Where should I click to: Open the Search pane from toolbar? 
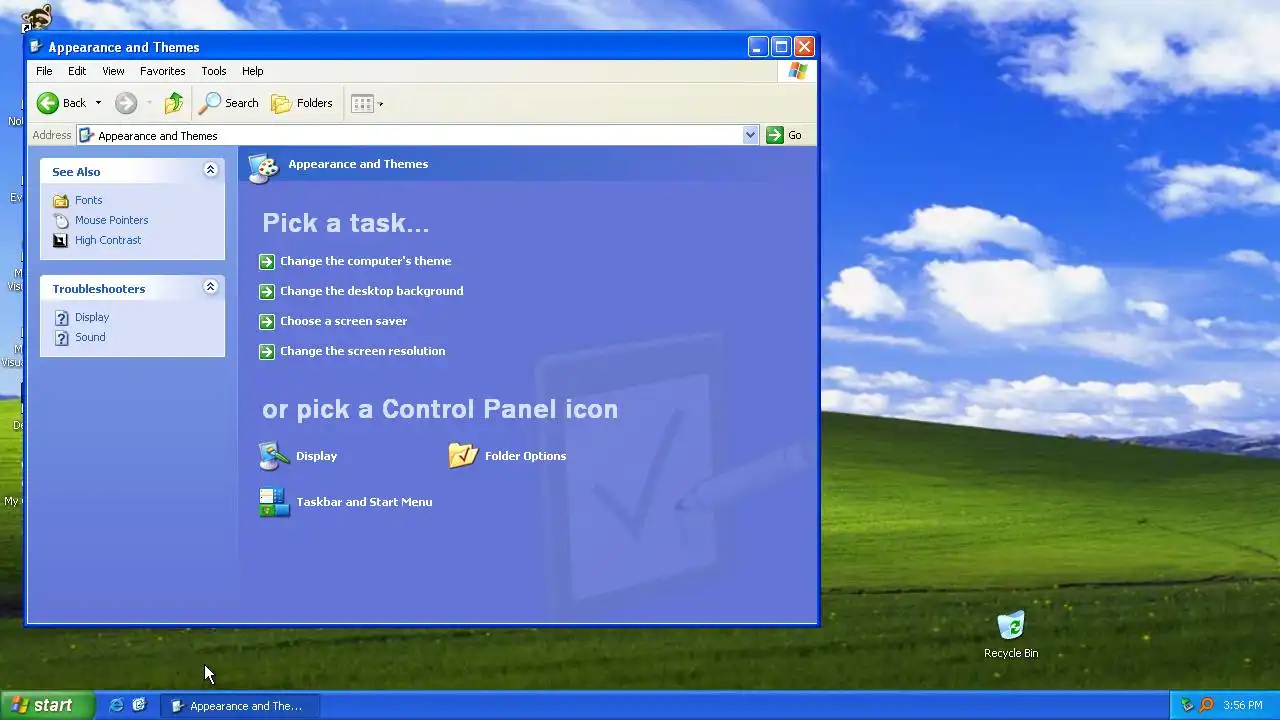[x=229, y=103]
